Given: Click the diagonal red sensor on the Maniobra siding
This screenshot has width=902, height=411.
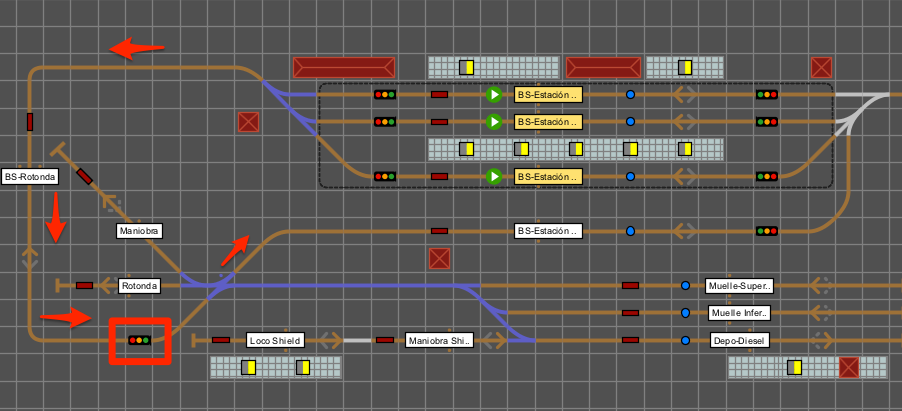Looking at the screenshot, I should (85, 177).
